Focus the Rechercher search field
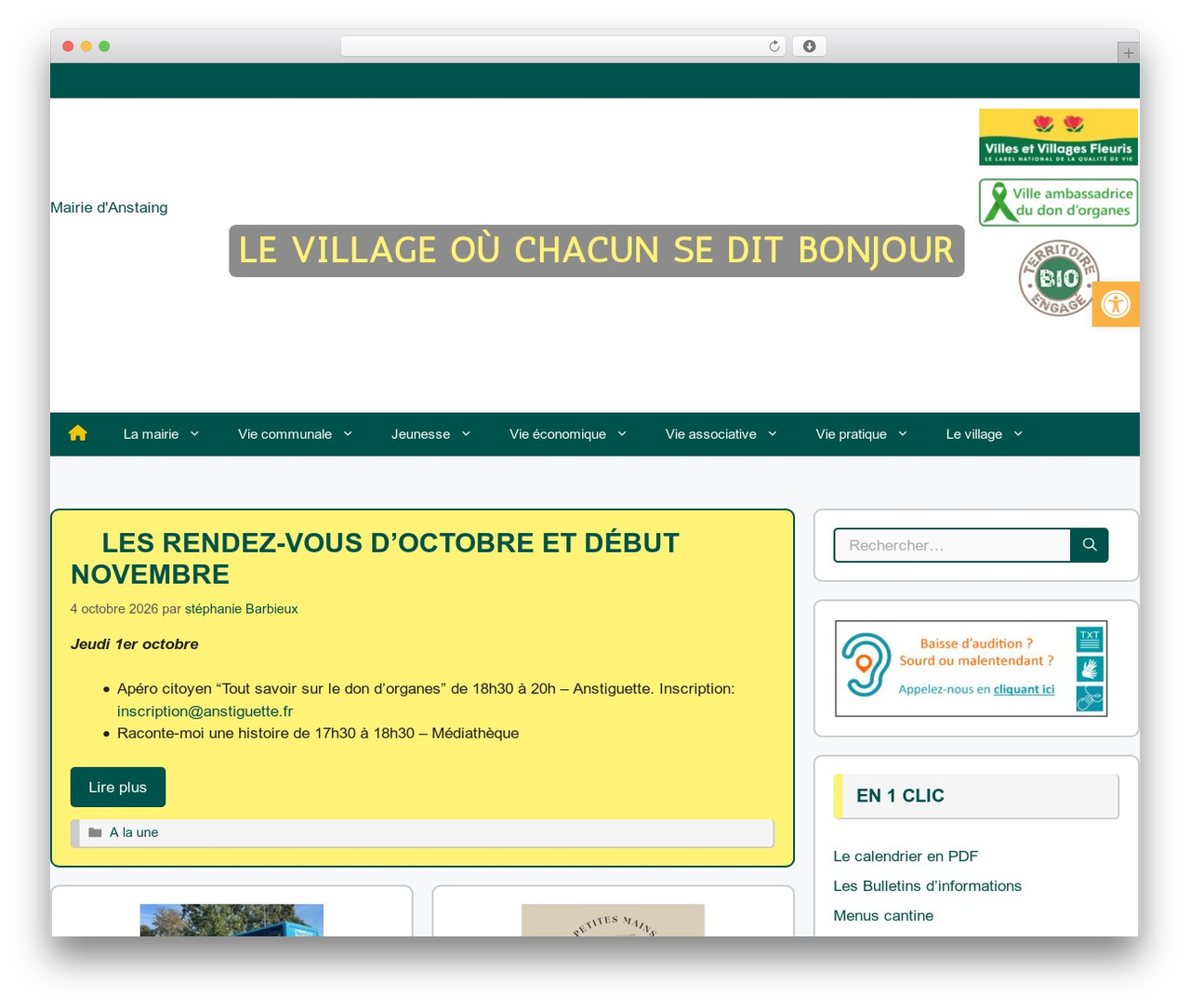This screenshot has height=1008, width=1190. (952, 545)
